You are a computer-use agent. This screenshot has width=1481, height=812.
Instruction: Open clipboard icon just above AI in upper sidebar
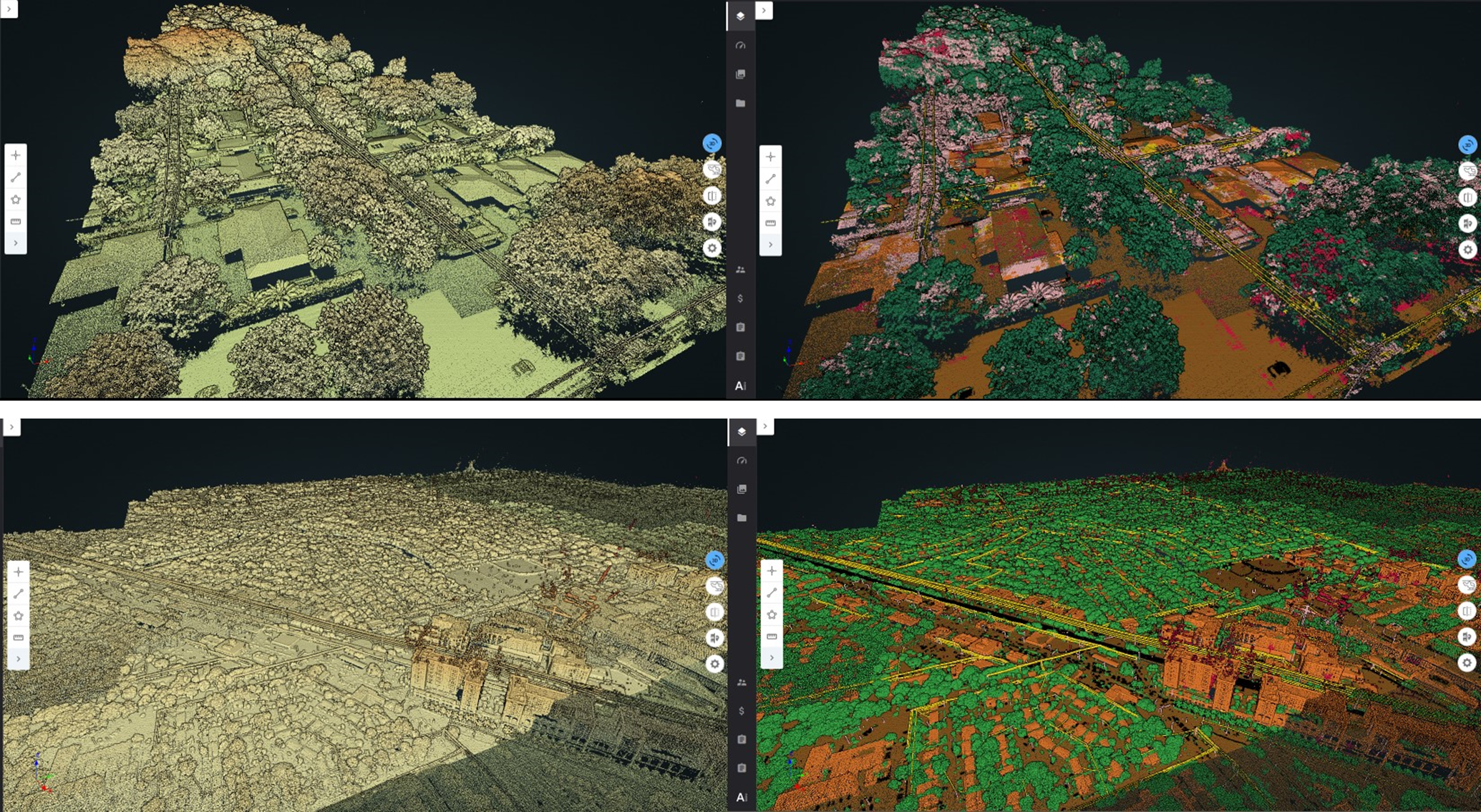point(740,356)
